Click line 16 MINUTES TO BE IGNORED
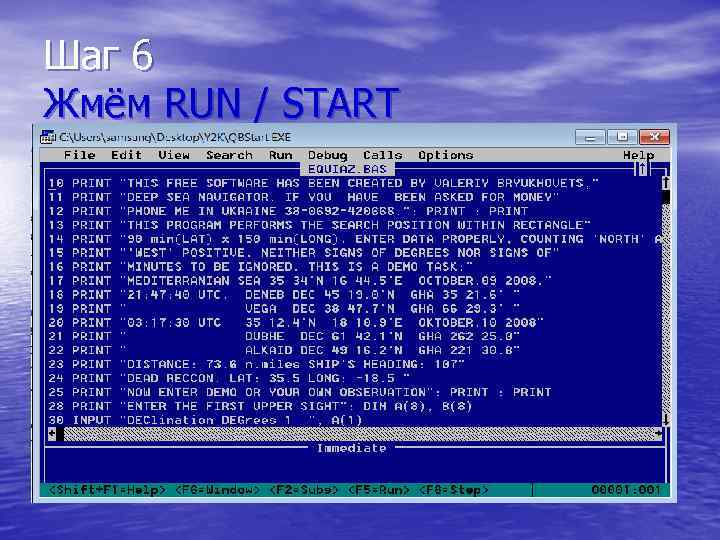Screen dimensions: 720x540 [210, 267]
